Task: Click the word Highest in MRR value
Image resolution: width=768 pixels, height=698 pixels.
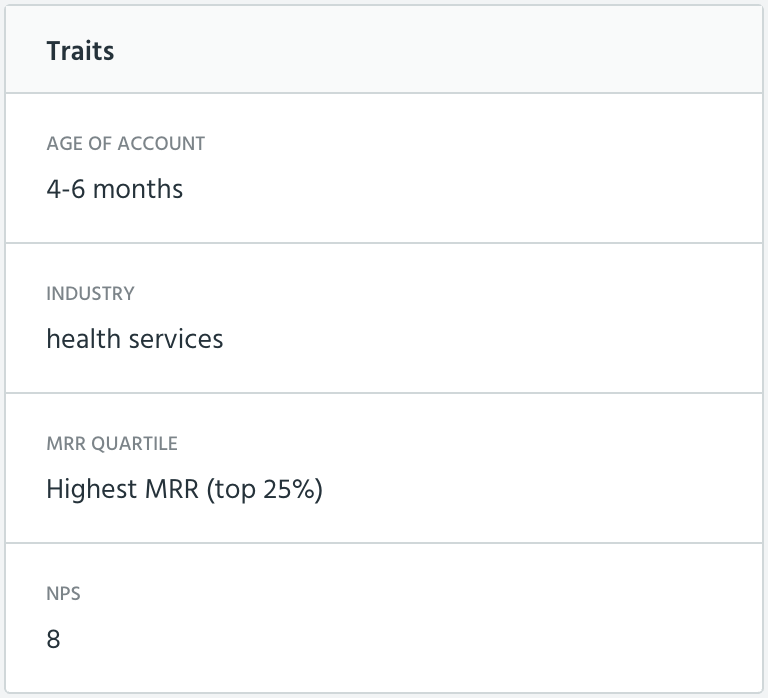Action: tap(92, 489)
